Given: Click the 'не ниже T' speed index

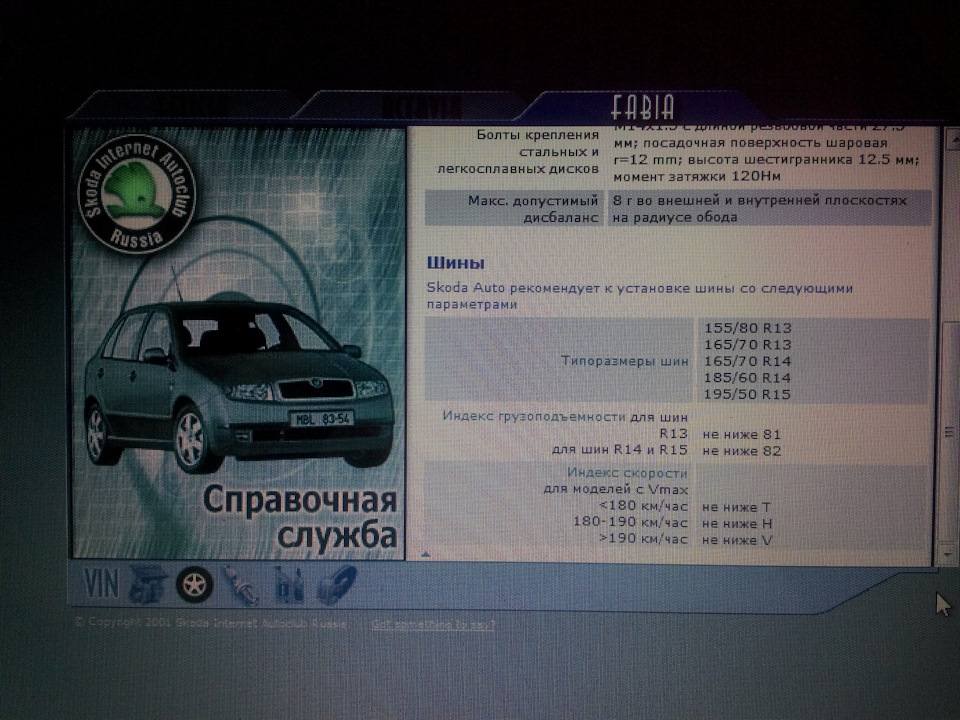Looking at the screenshot, I should tap(736, 507).
